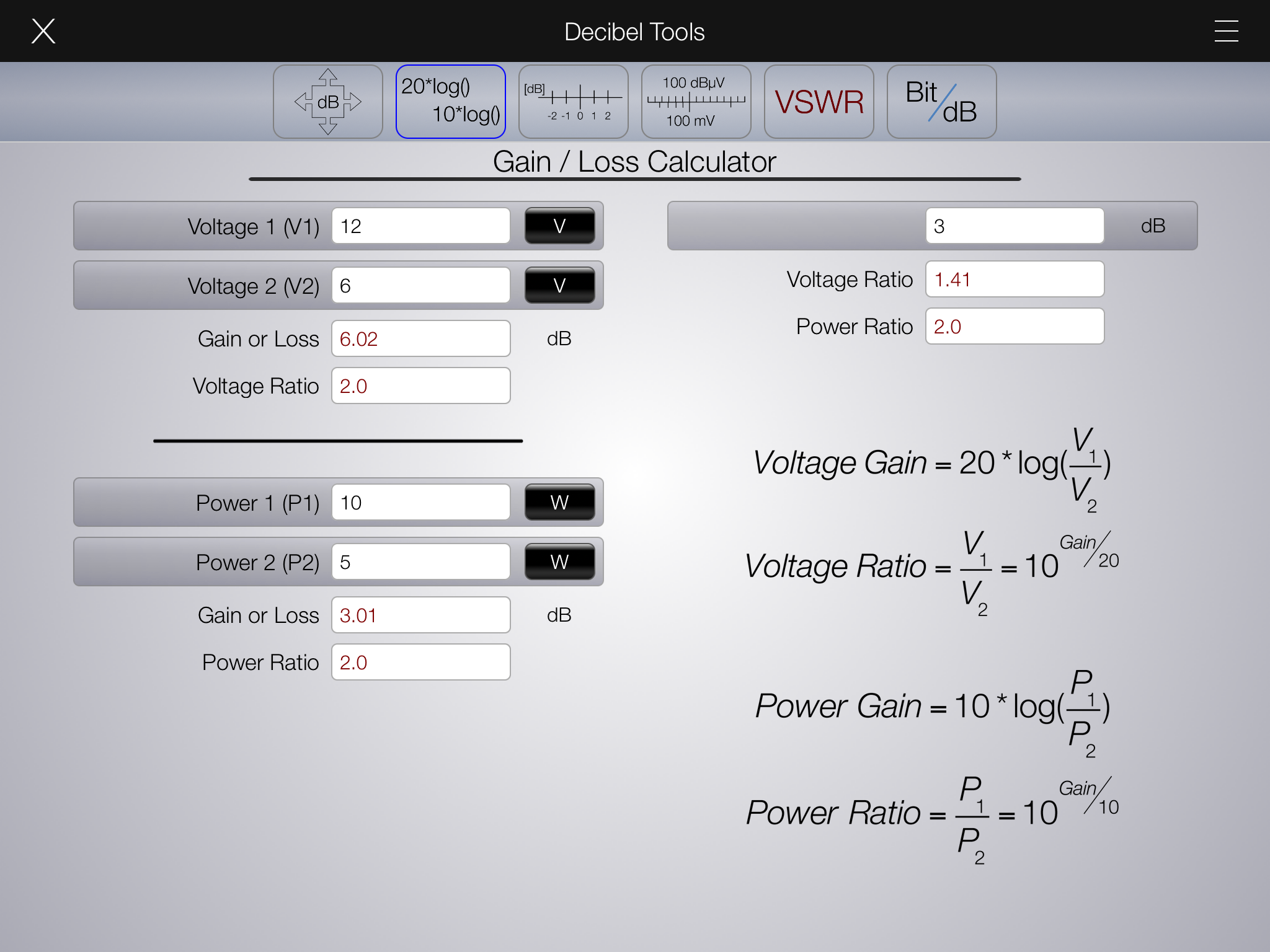Open the dB scale ruler tool
The width and height of the screenshot is (1270, 952).
(x=573, y=102)
